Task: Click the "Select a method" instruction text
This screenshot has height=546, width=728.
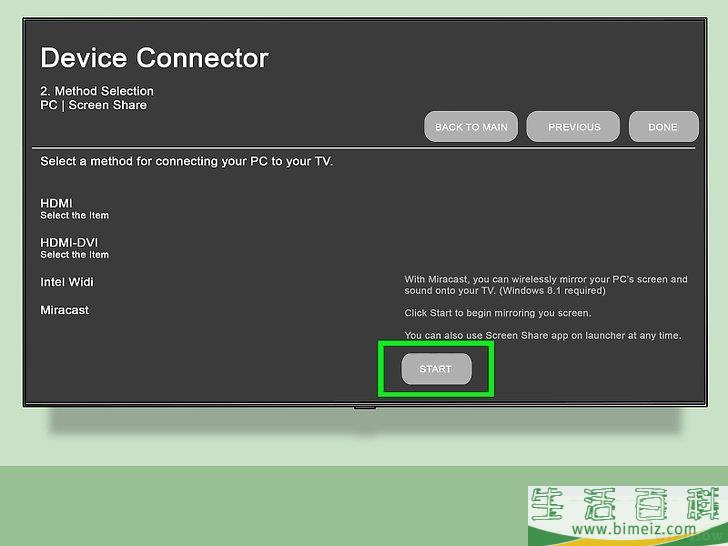Action: coord(186,161)
